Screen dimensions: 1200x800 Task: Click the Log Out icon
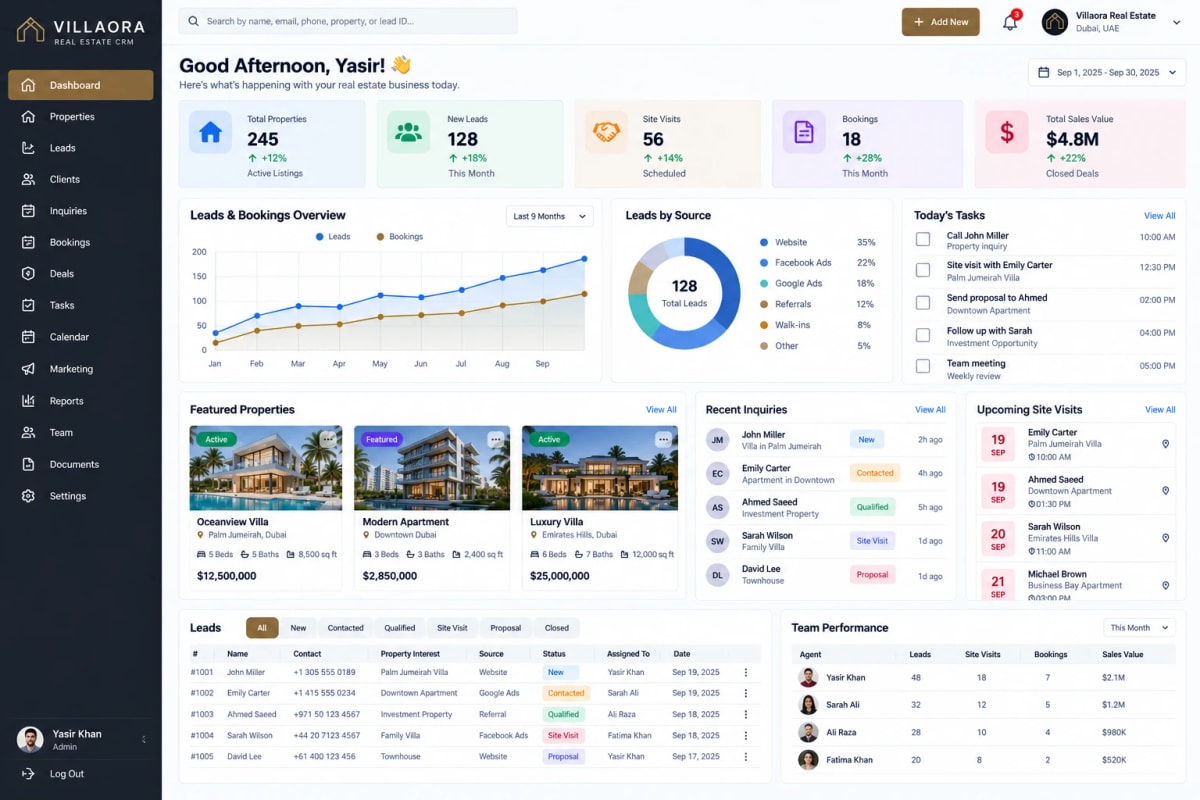[x=28, y=774]
